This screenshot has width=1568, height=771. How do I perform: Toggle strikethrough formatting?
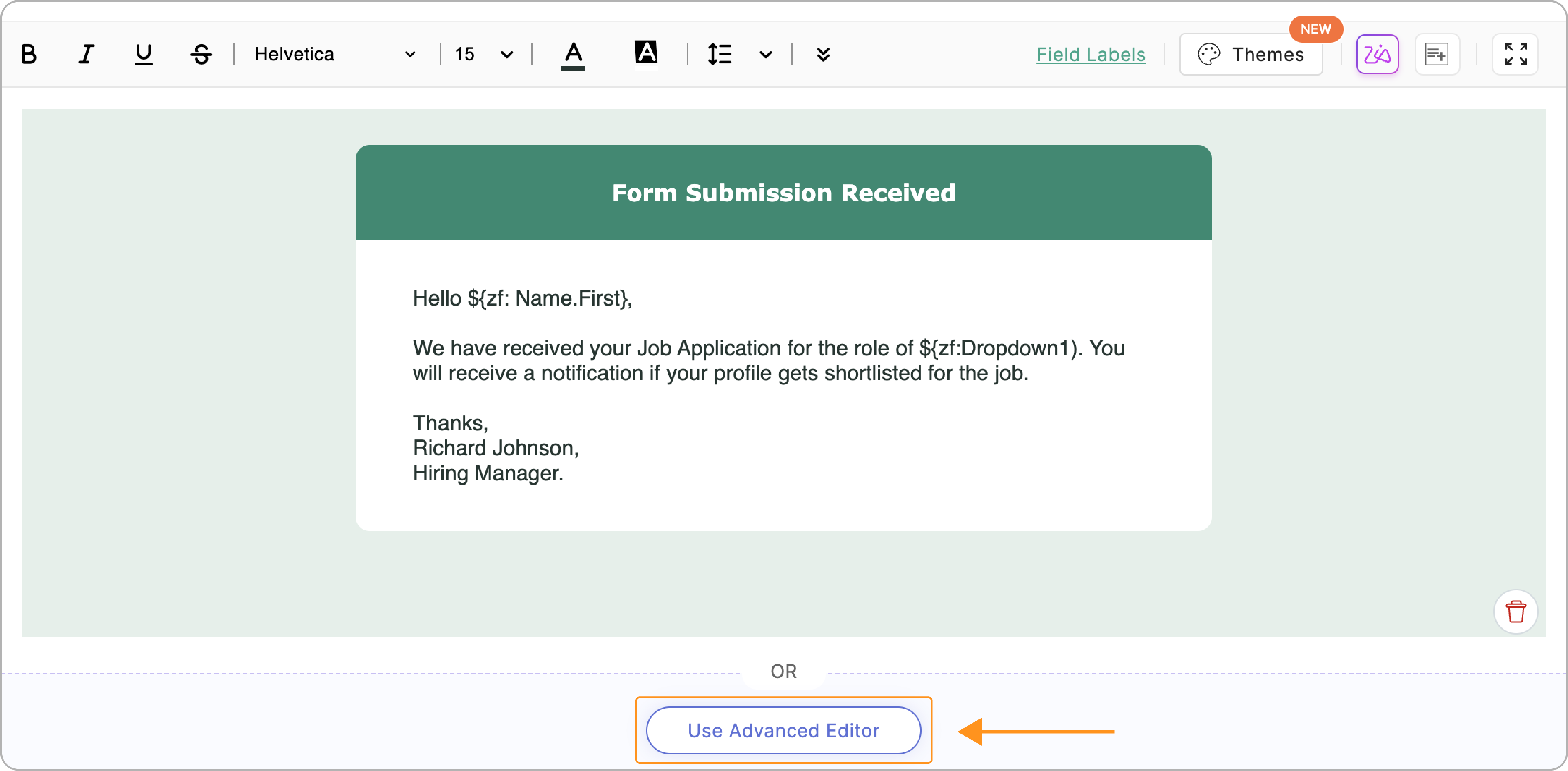(201, 54)
